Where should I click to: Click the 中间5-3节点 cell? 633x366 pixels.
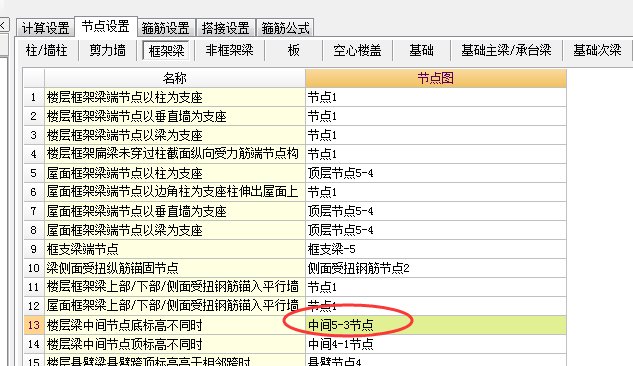[436, 325]
